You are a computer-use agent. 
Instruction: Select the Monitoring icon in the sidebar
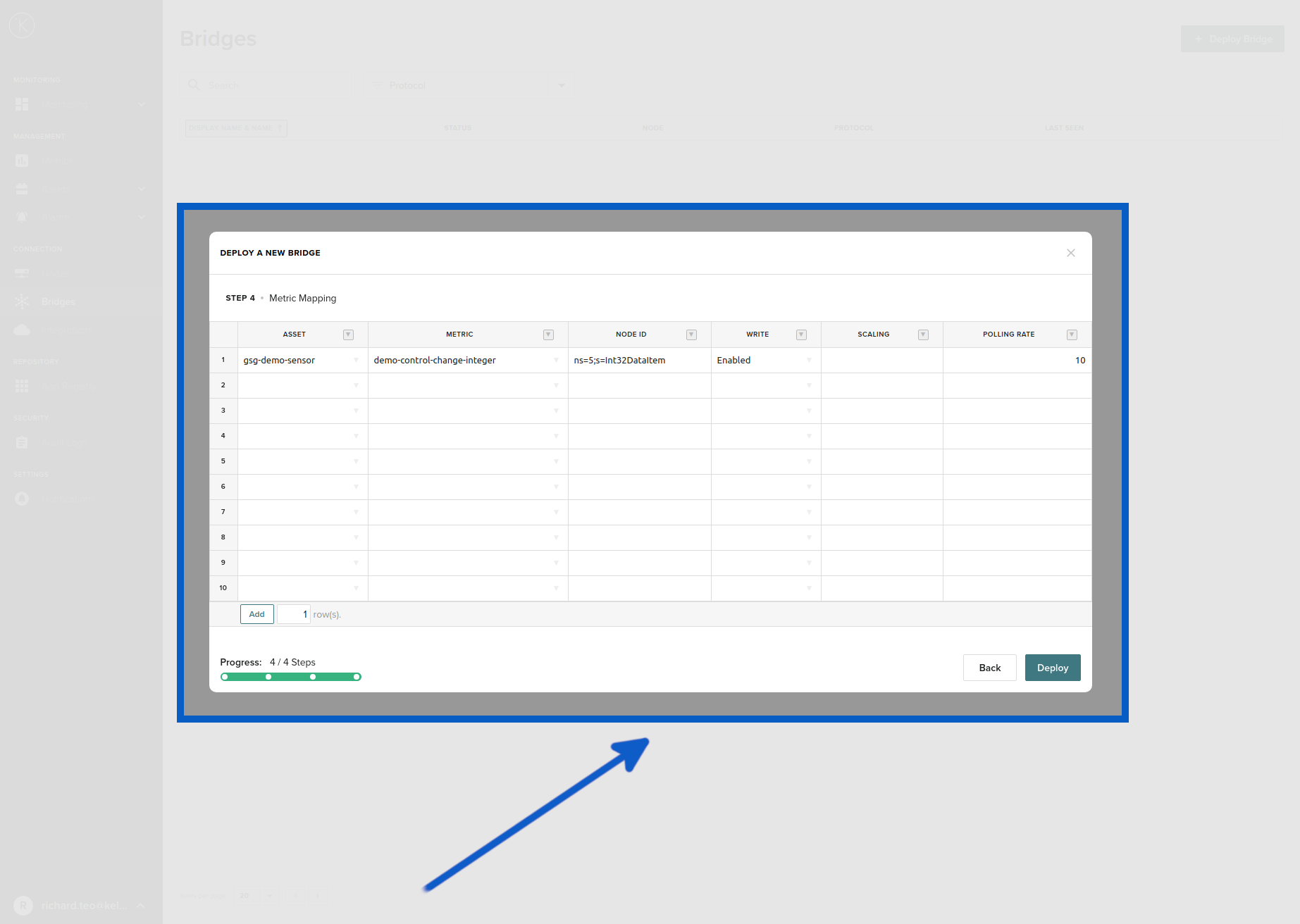point(22,104)
